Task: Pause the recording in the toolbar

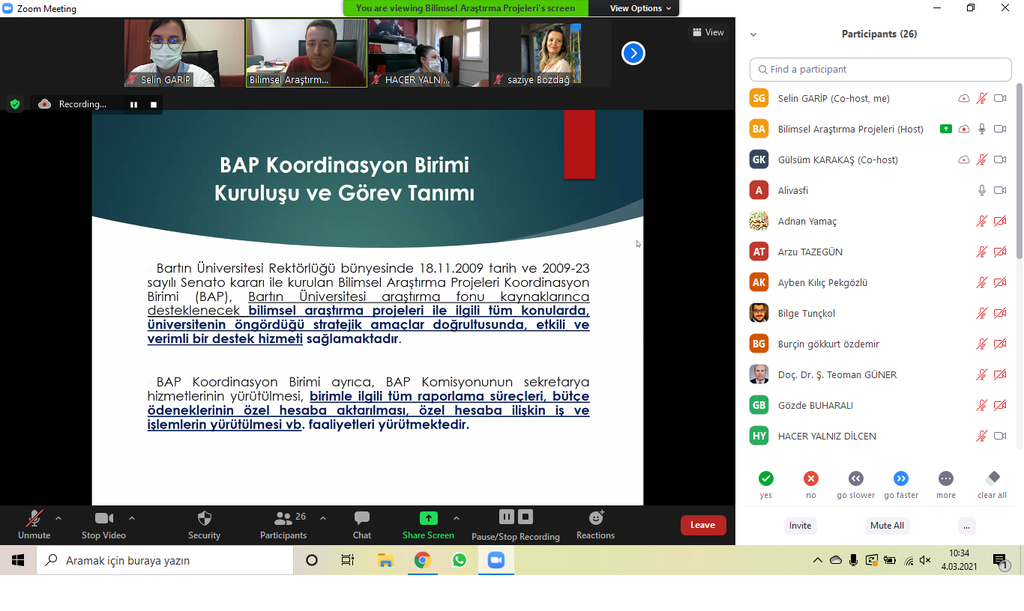Action: coord(506,517)
